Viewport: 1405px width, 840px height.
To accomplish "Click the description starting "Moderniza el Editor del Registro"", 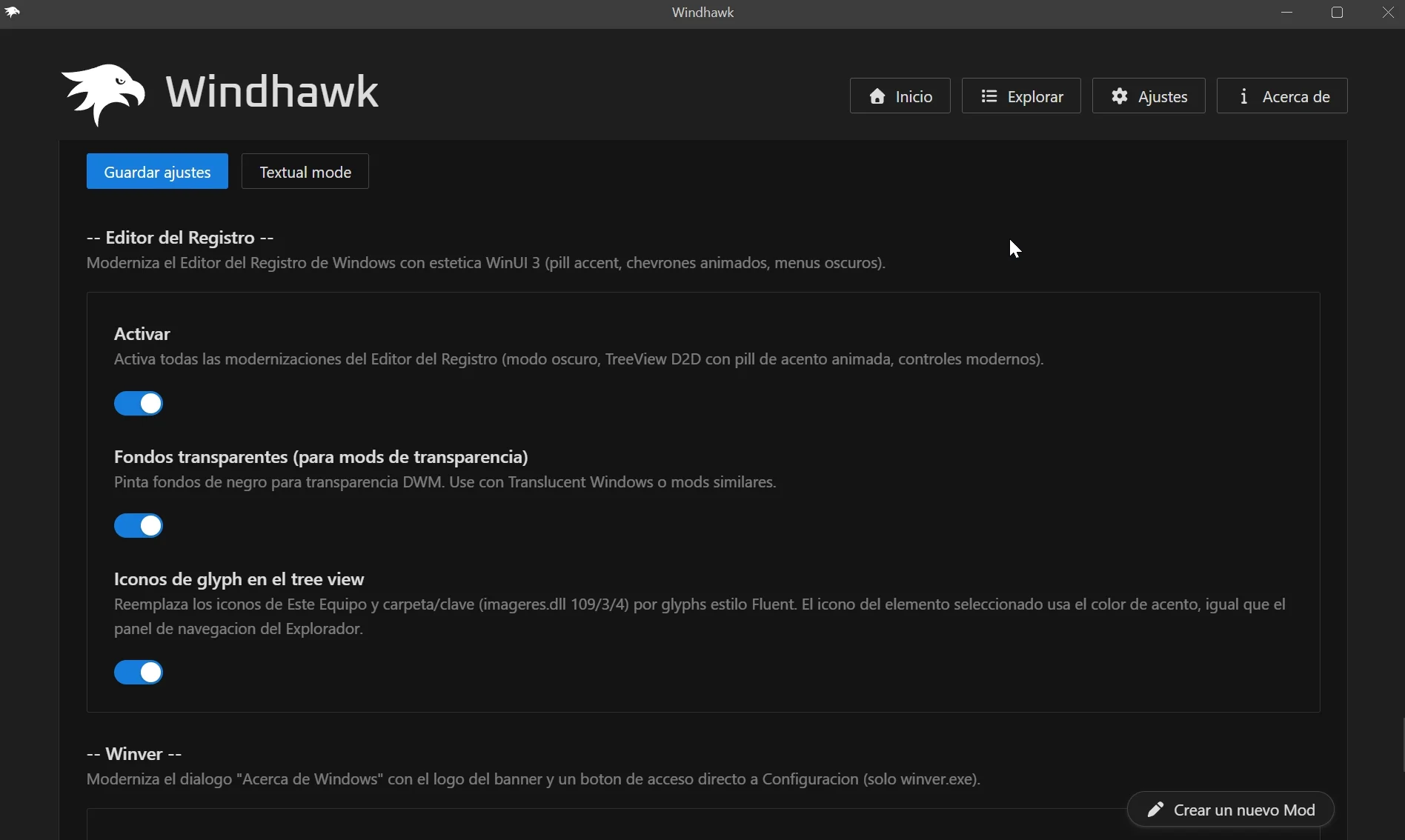I will tap(486, 264).
